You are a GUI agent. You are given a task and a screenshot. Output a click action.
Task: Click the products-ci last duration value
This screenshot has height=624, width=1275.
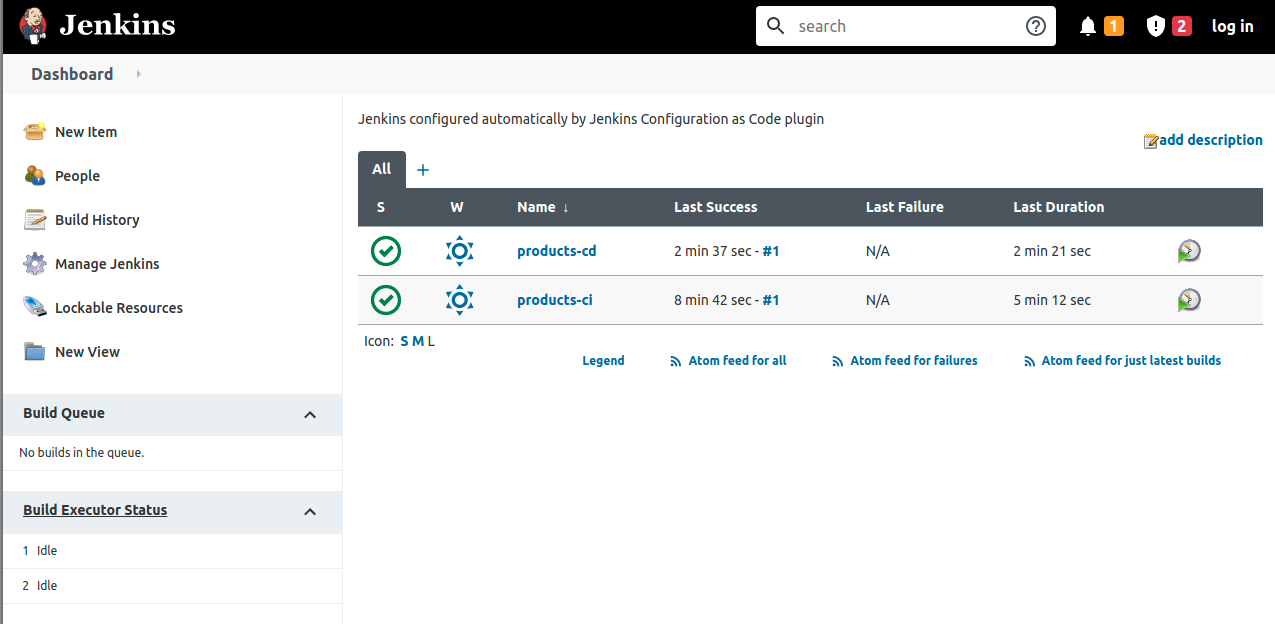point(1052,300)
